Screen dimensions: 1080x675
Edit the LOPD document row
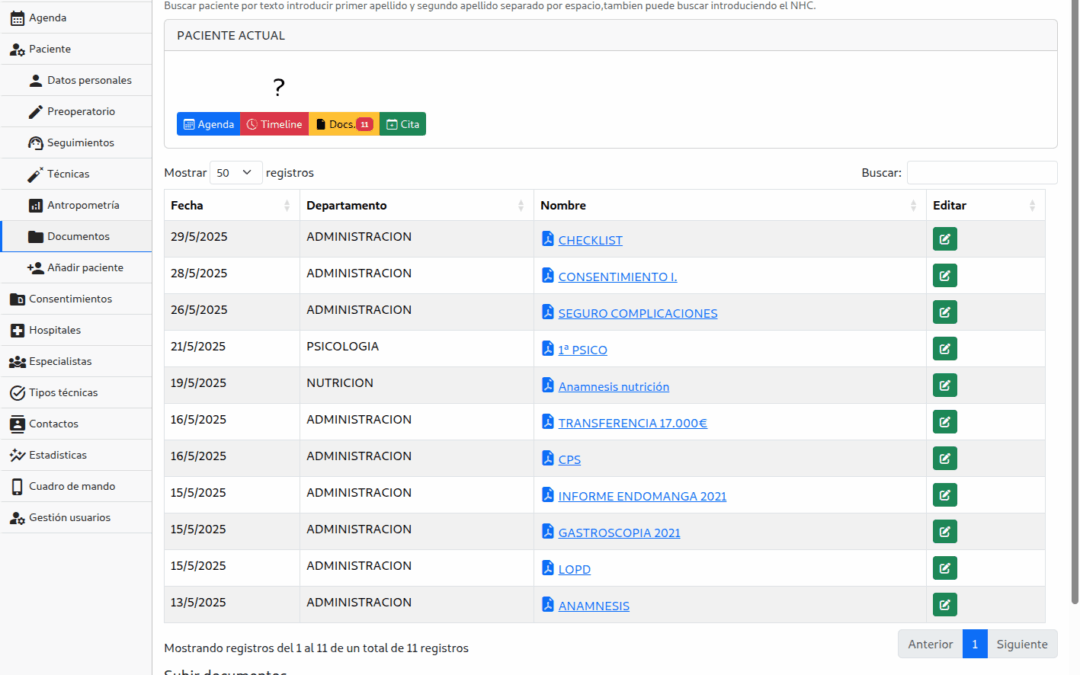coord(944,568)
